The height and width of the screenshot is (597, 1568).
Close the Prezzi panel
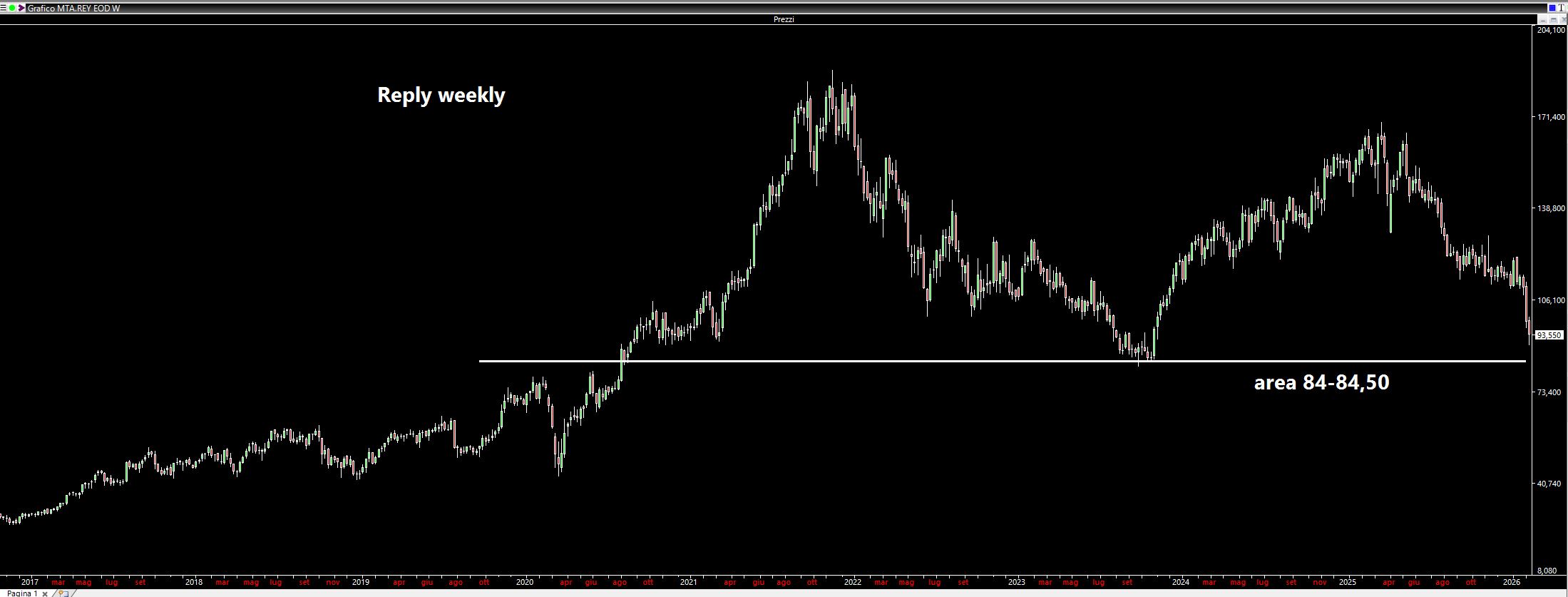coord(1562,19)
